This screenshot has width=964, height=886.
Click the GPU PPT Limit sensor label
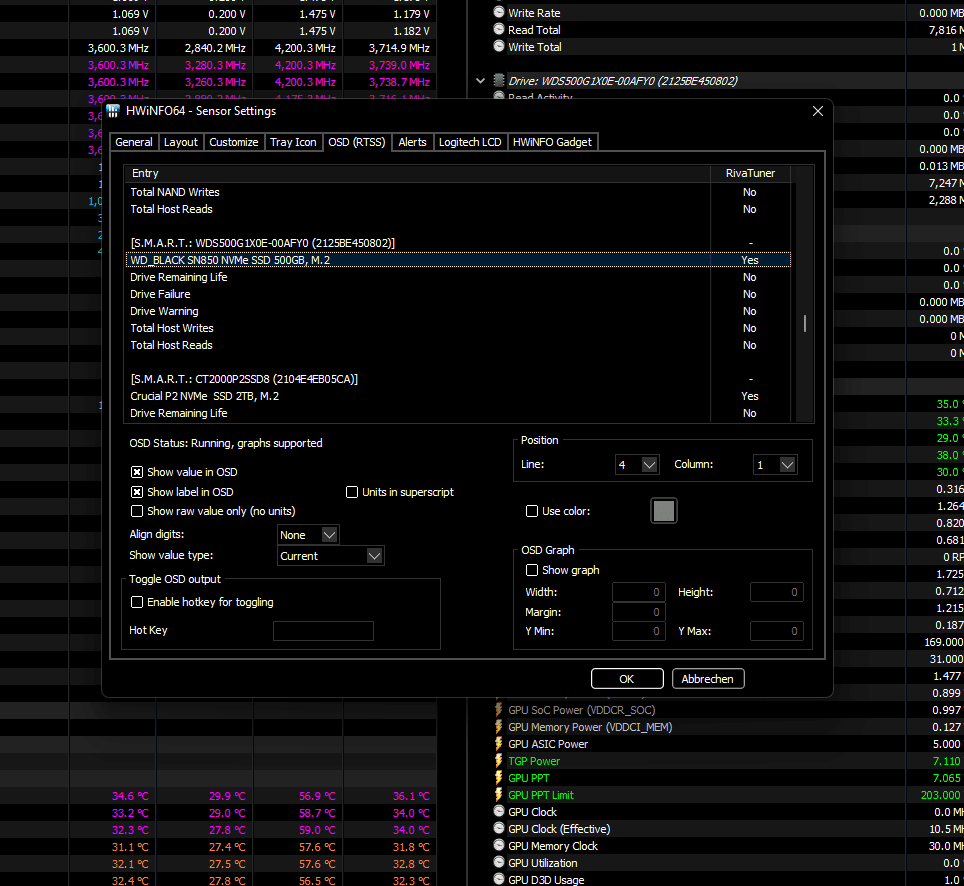pos(541,795)
